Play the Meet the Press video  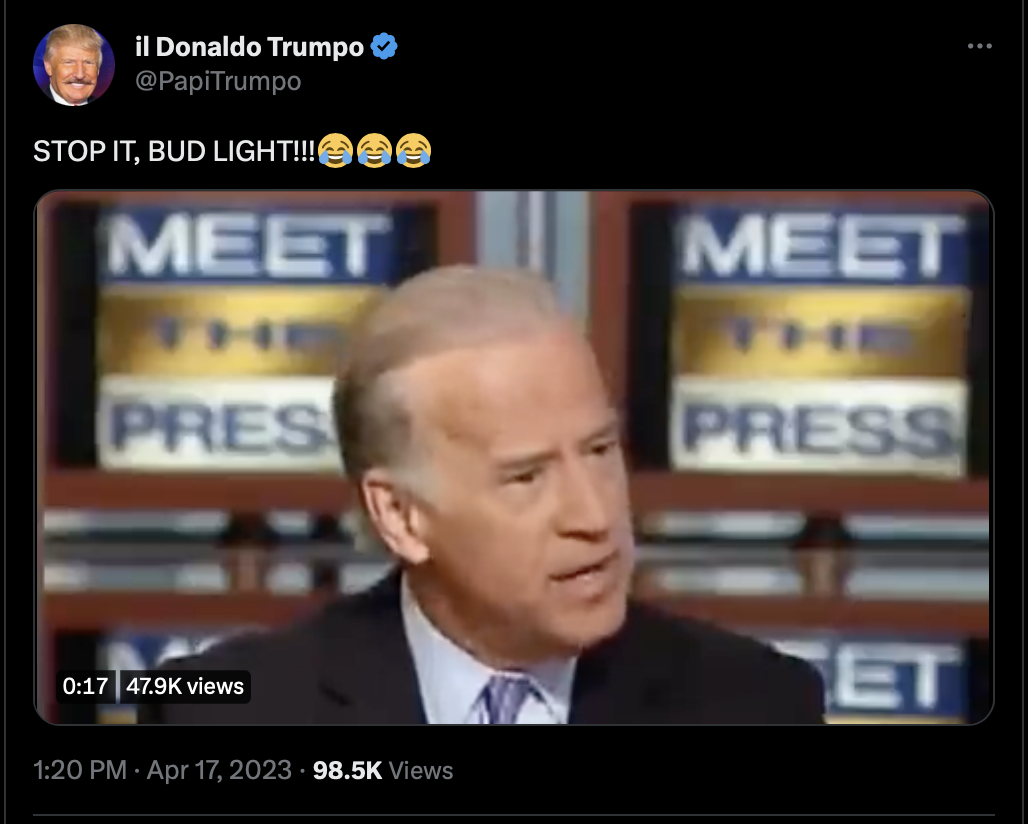point(514,457)
